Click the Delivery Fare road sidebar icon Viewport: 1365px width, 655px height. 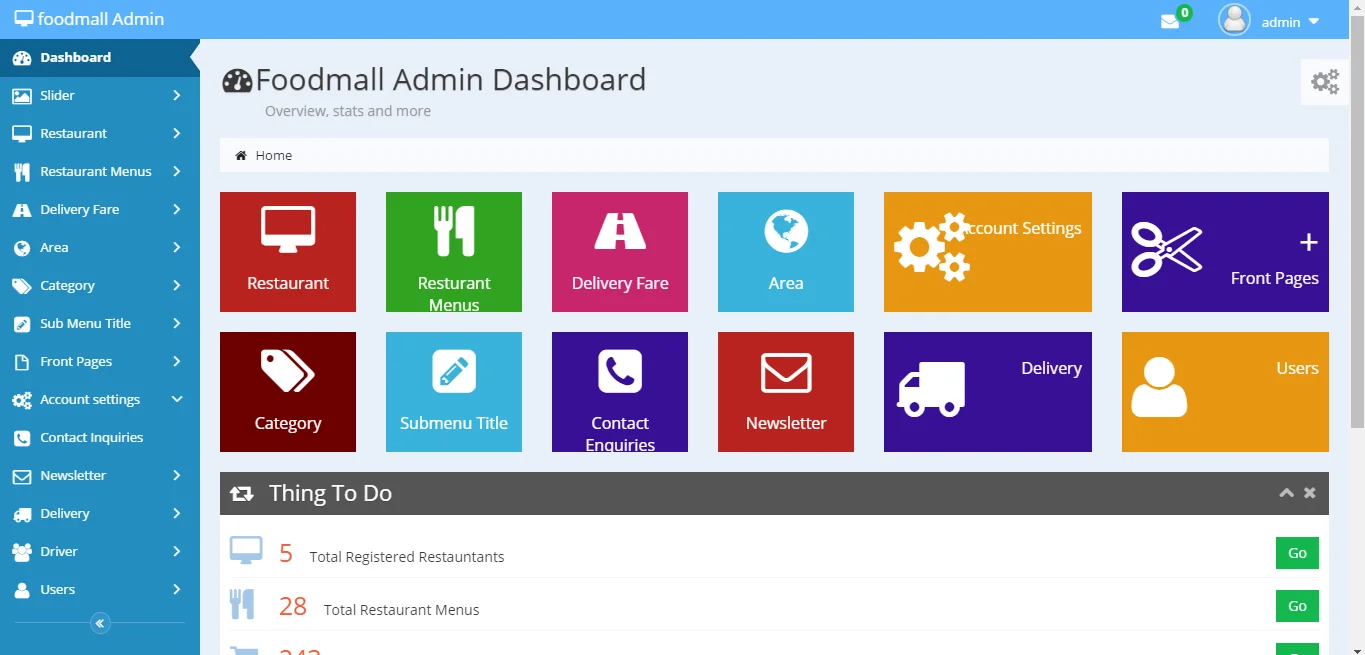(x=22, y=210)
